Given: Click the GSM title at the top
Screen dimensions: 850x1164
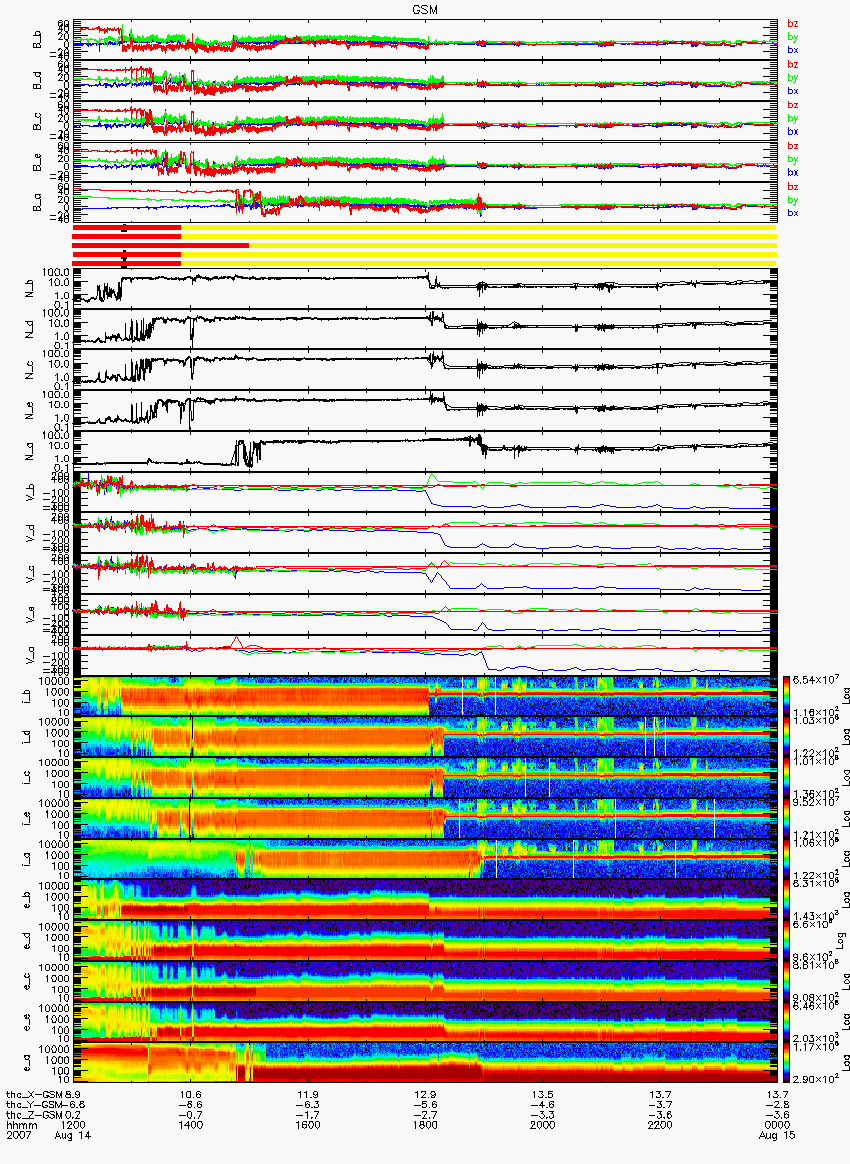Looking at the screenshot, I should point(425,10).
